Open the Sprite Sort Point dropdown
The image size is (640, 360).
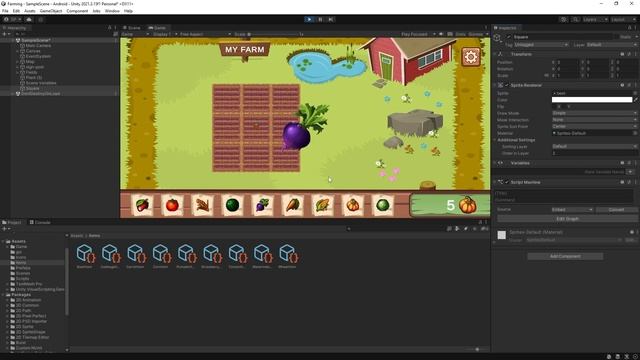click(594, 126)
